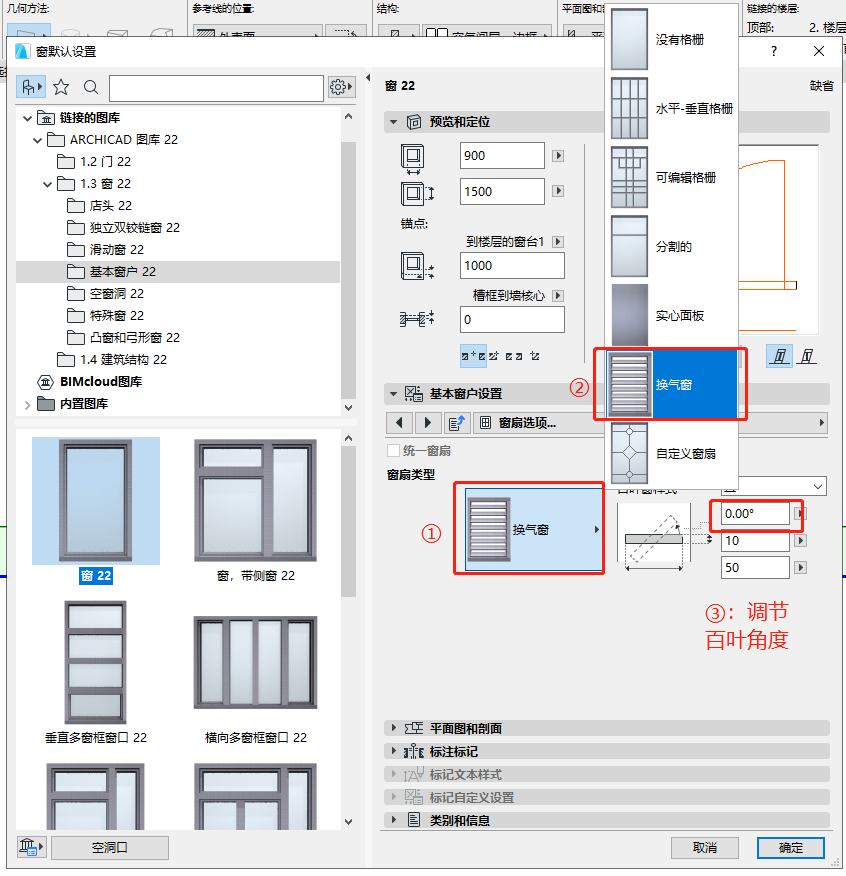Open the library settings gear icon
Screen dimensions: 846x876
click(x=339, y=87)
